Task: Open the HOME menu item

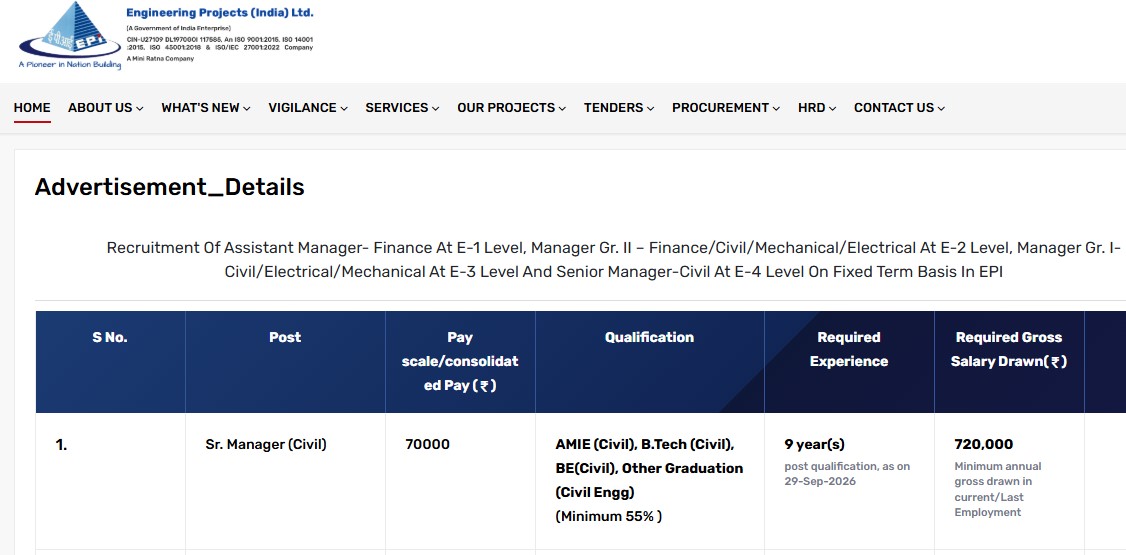Action: [32, 108]
